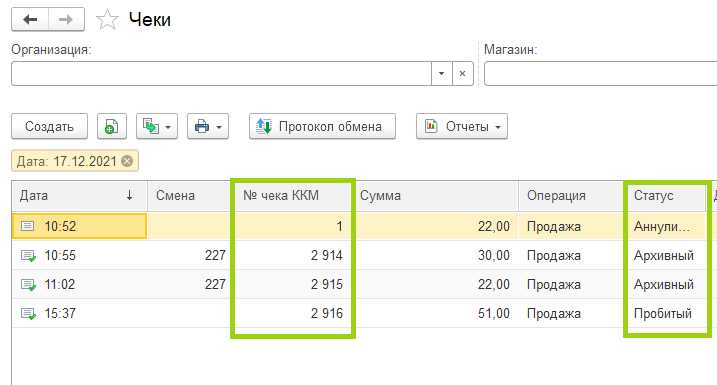This screenshot has width=717, height=385.
Task: Focus the Организация input field
Action: click(x=221, y=74)
